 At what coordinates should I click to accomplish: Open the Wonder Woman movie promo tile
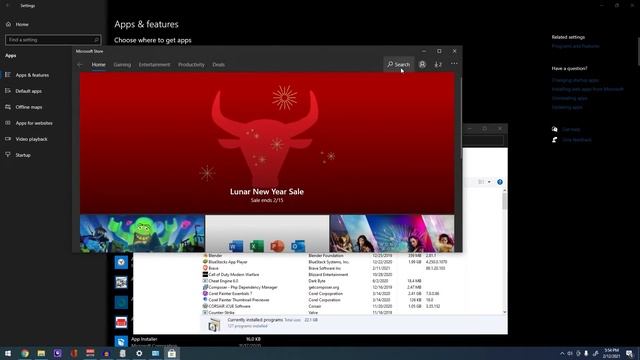coord(392,233)
